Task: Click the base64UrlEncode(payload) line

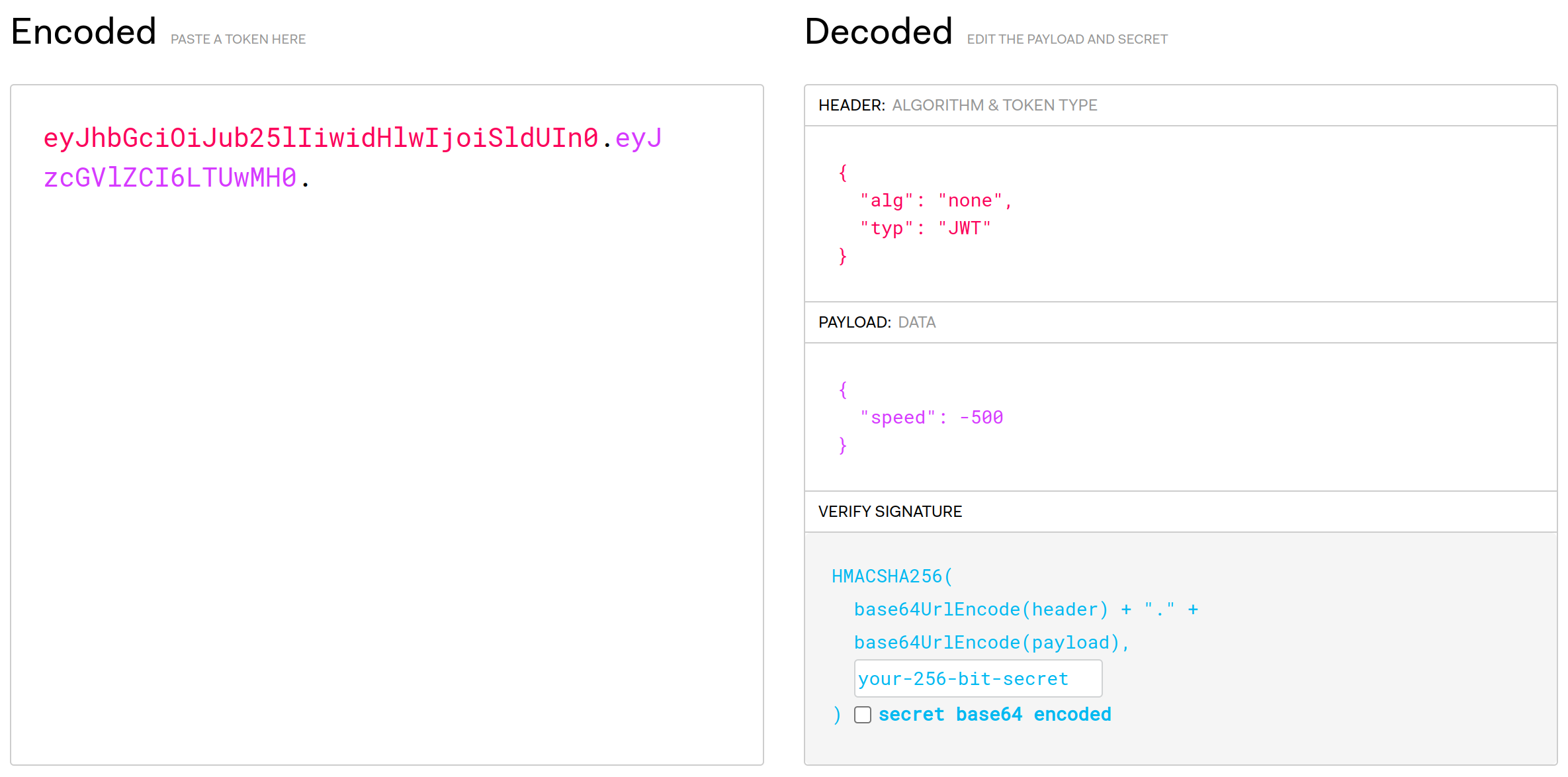Action: [x=992, y=643]
